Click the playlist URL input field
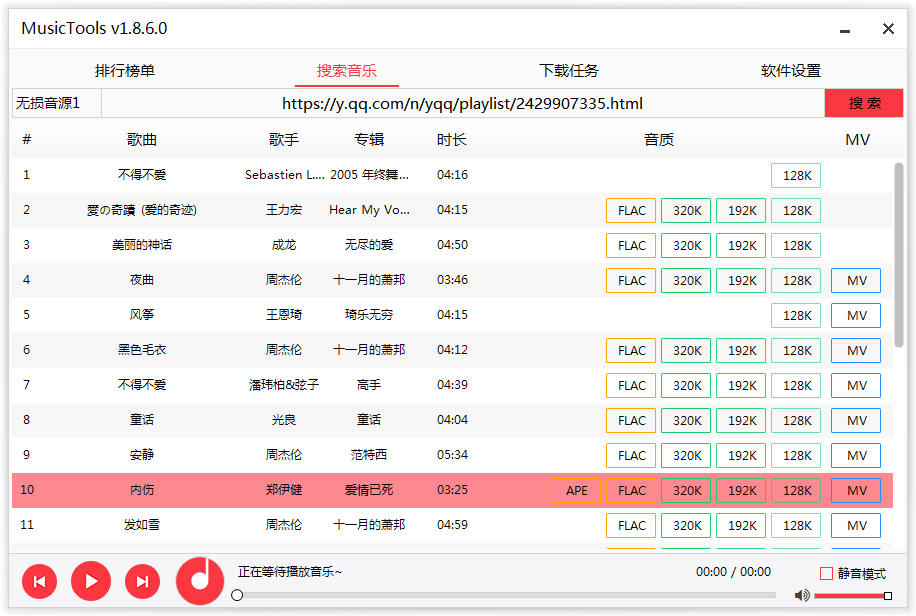Image resolution: width=916 pixels, height=616 pixels. click(x=462, y=104)
